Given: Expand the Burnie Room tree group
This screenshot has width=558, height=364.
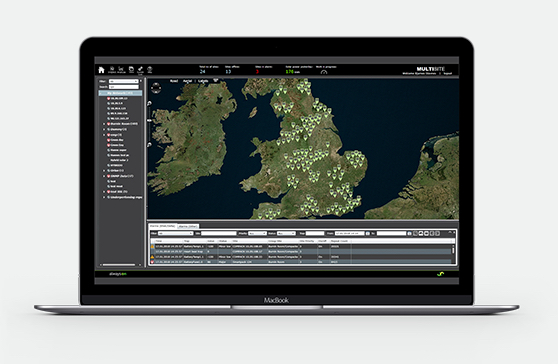Looking at the screenshot, I should 104,124.
